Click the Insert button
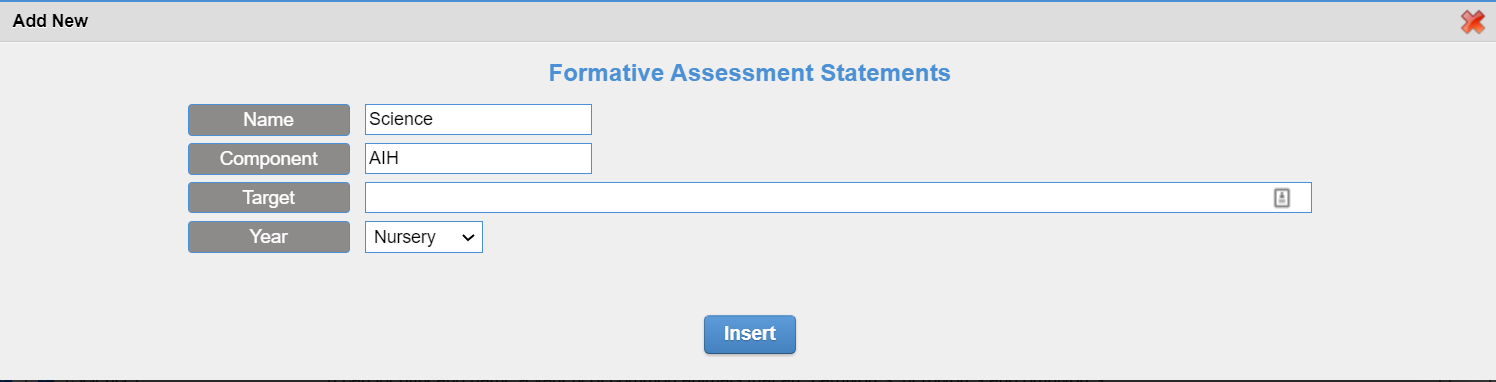This screenshot has height=382, width=1496. (x=750, y=334)
